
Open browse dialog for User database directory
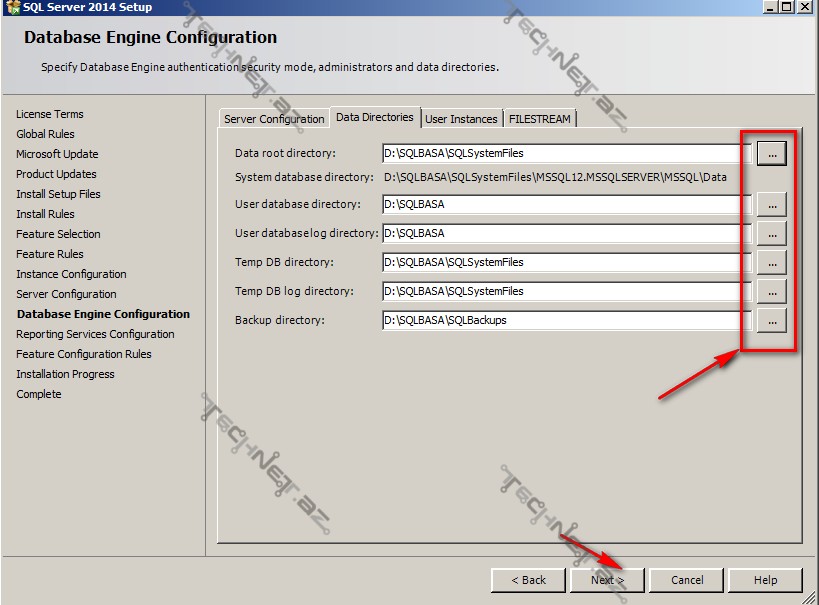[x=771, y=204]
